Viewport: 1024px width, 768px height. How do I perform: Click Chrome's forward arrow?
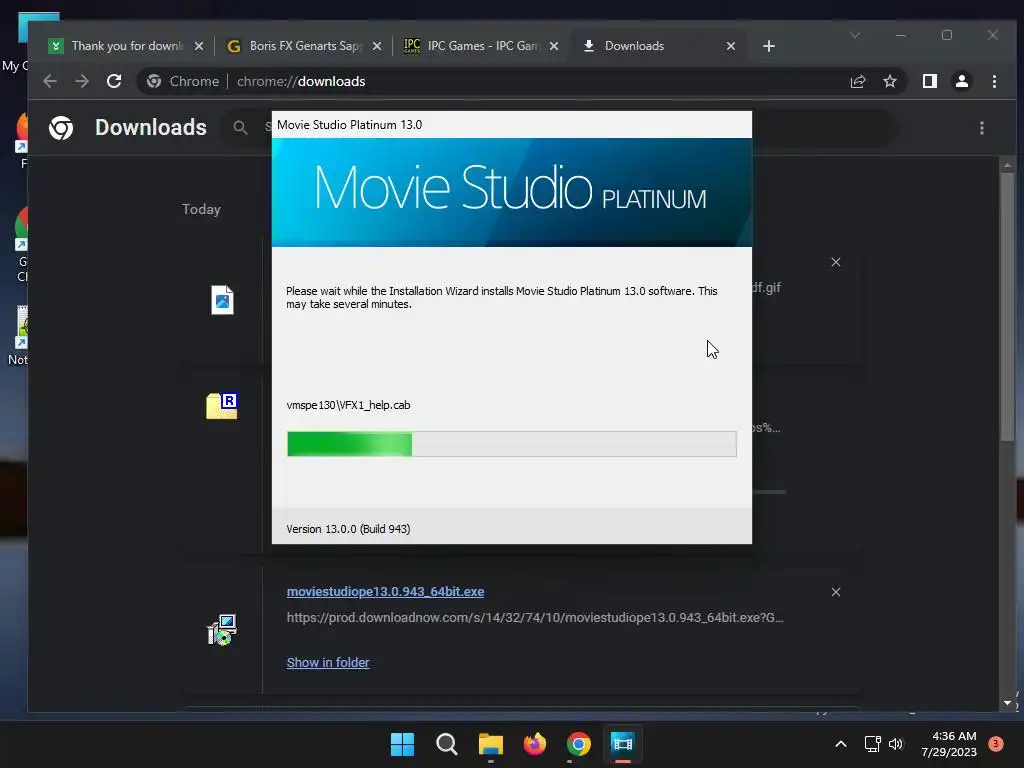(x=82, y=81)
